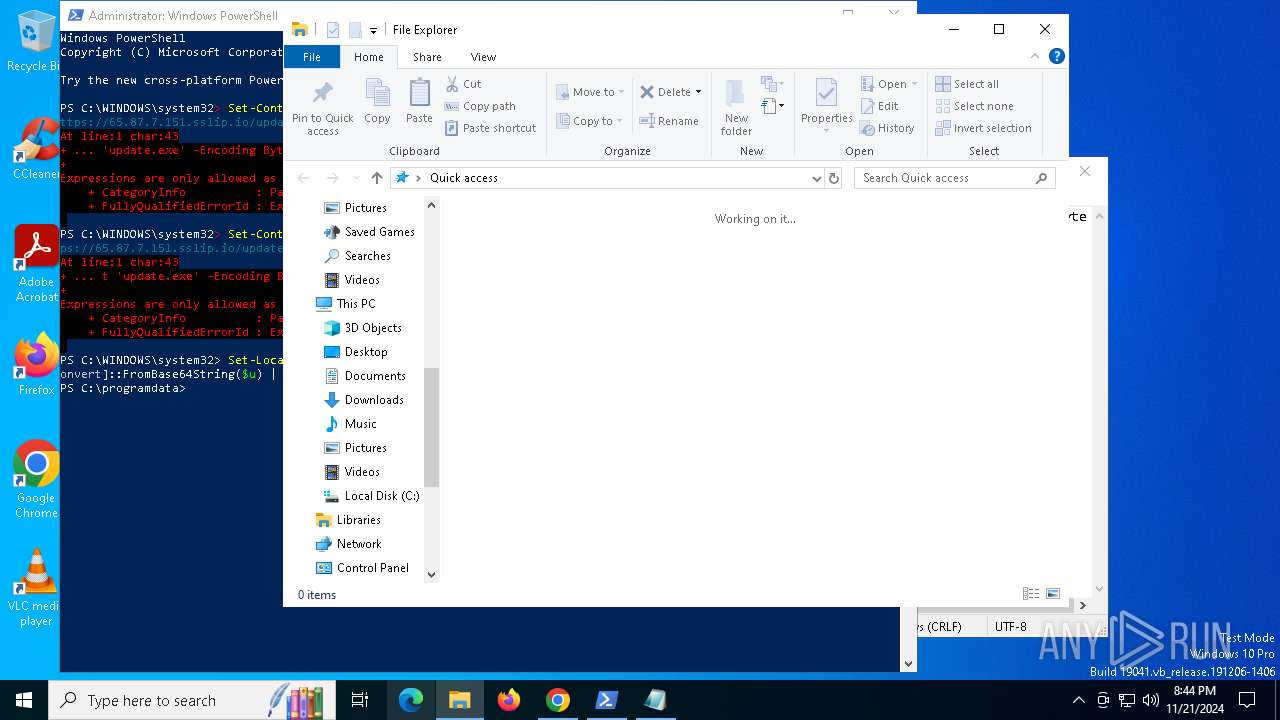The height and width of the screenshot is (720, 1280).
Task: Click the History command
Action: [887, 128]
